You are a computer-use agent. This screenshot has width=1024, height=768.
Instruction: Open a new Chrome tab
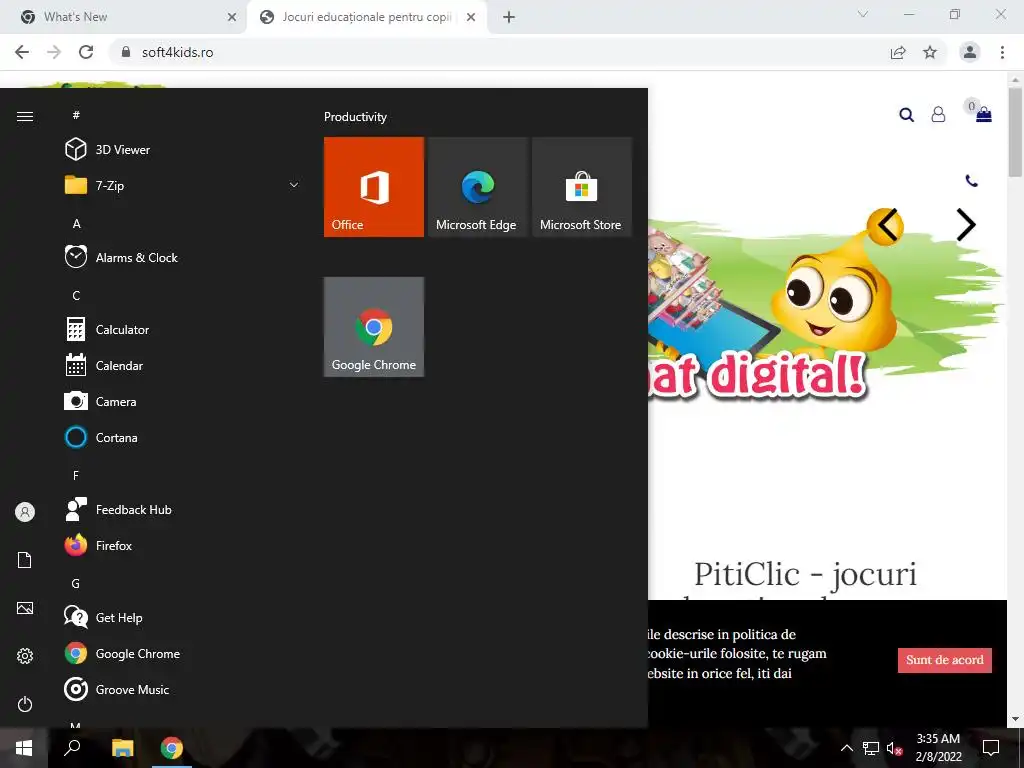pyautogui.click(x=509, y=17)
